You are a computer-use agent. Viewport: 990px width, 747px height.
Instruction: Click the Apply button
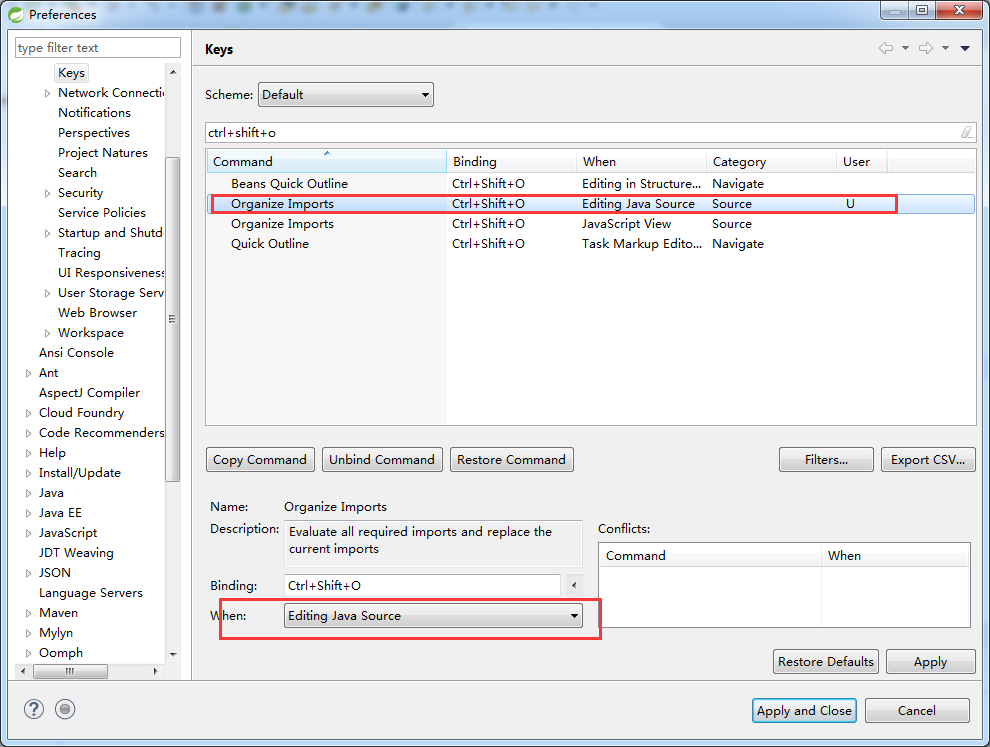click(x=931, y=662)
